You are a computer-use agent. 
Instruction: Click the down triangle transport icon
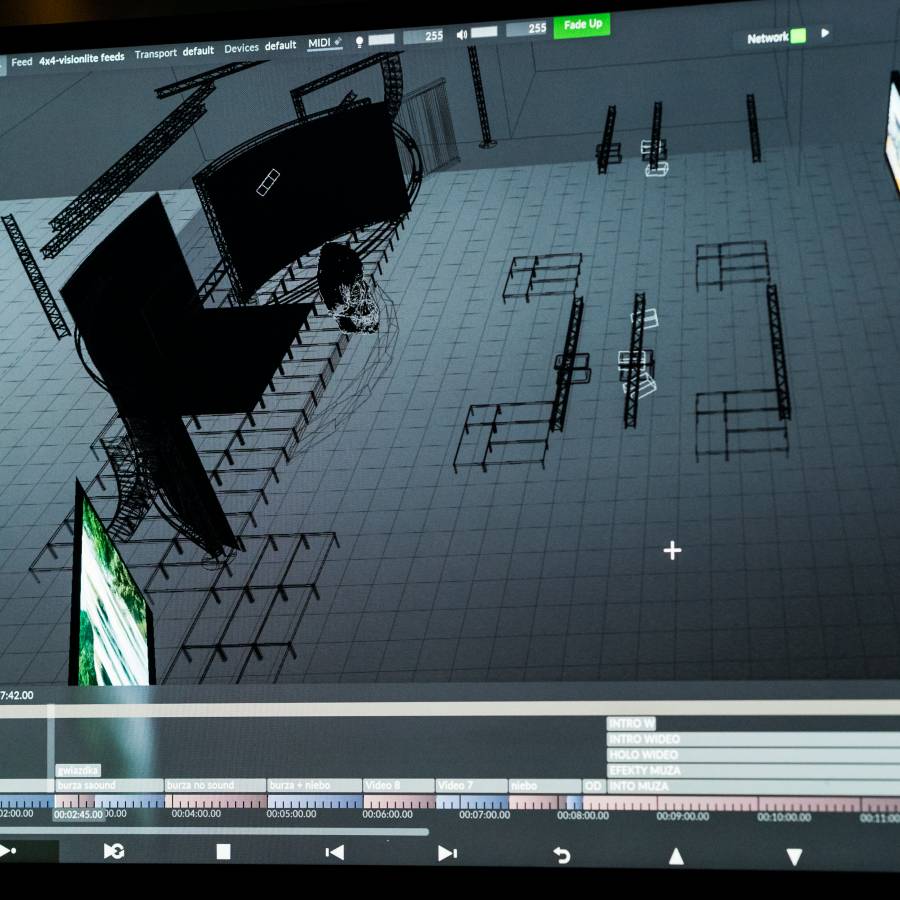point(794,857)
